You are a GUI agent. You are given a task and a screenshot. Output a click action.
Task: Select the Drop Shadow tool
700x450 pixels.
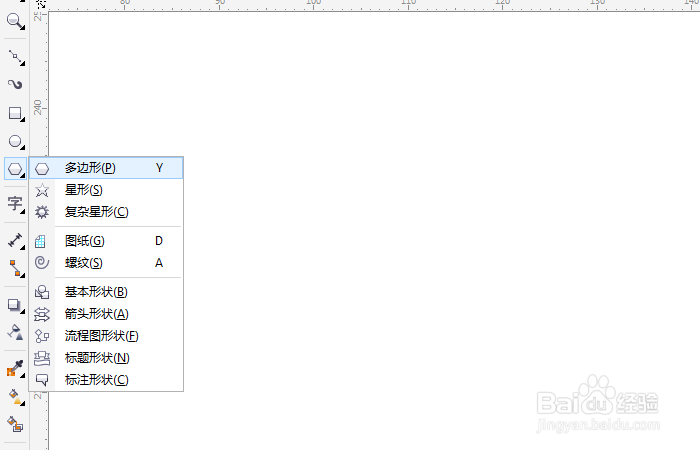coord(15,305)
